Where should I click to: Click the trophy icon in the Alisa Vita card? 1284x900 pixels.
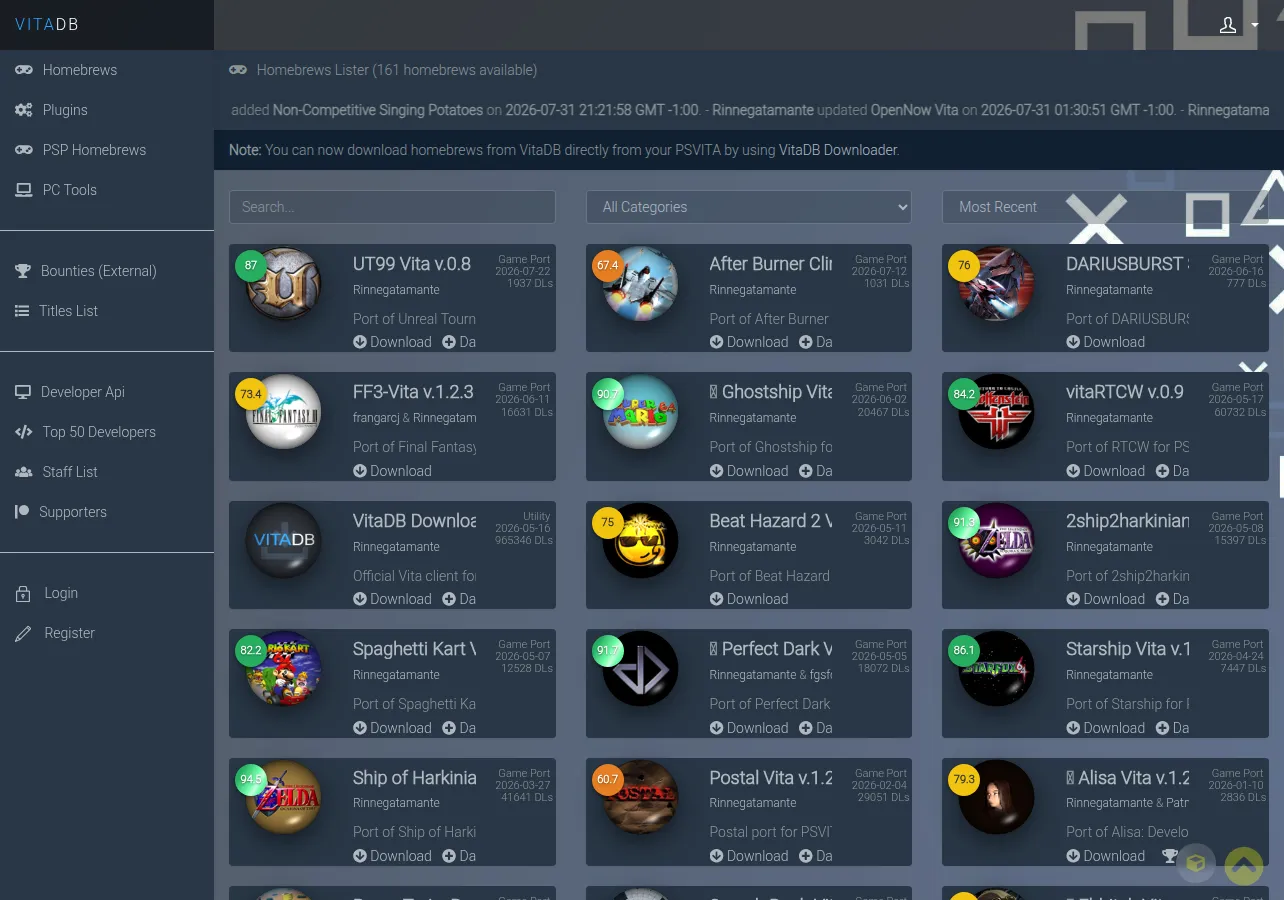click(x=1170, y=856)
